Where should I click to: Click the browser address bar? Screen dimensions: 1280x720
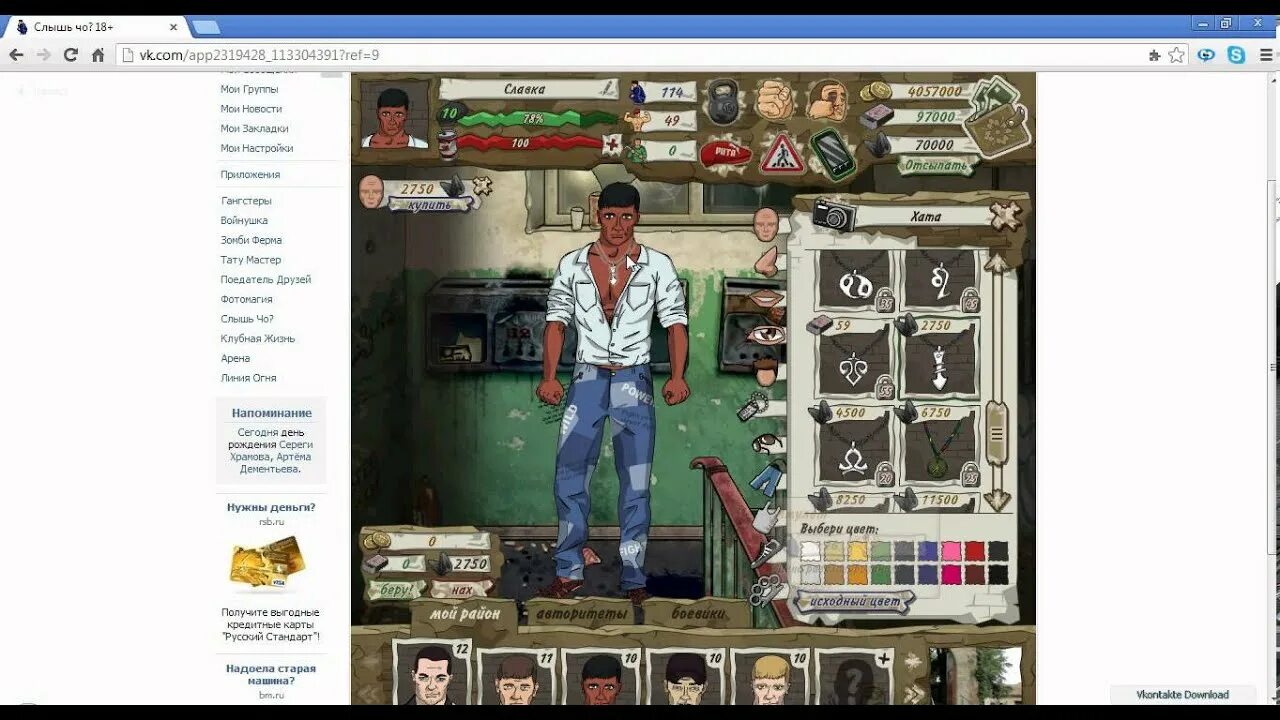point(630,55)
